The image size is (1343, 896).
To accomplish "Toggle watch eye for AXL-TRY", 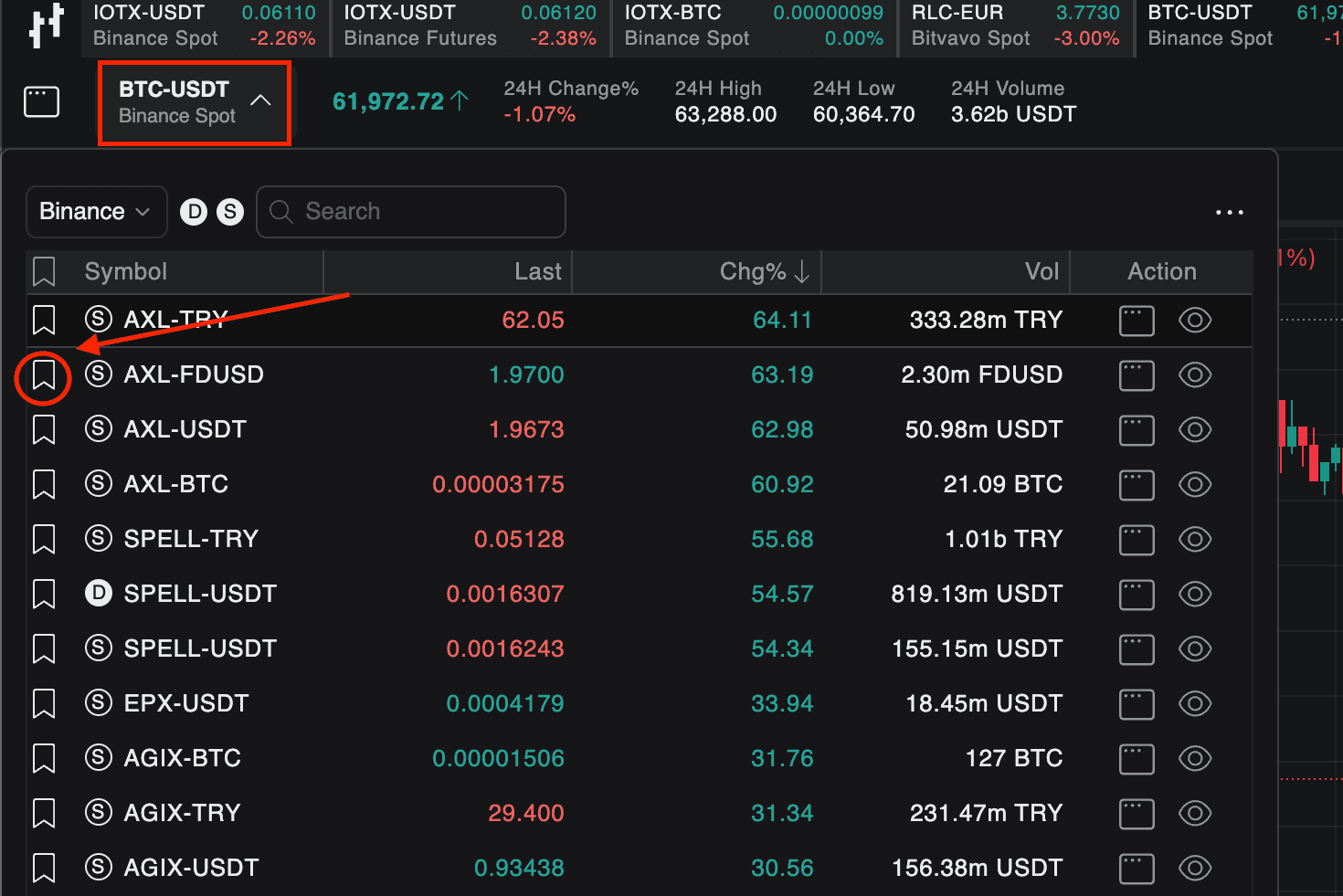I will click(1195, 321).
